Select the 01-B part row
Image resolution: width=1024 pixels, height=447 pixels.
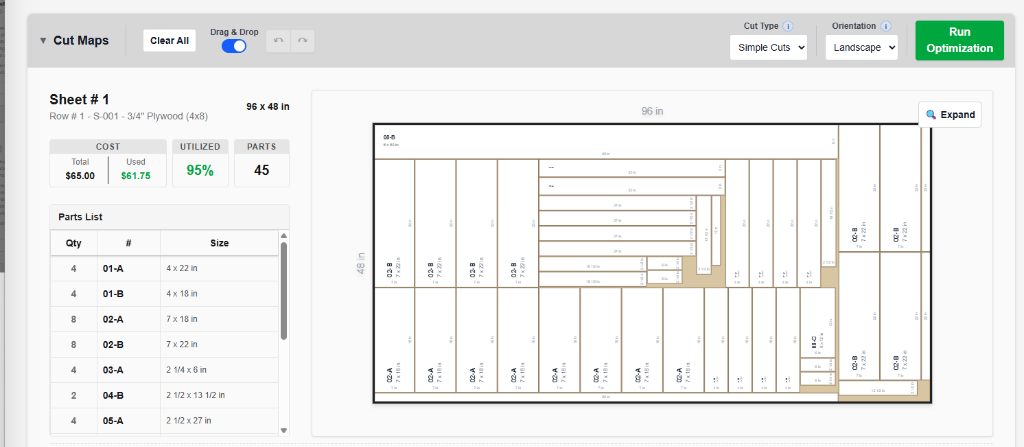pos(165,294)
